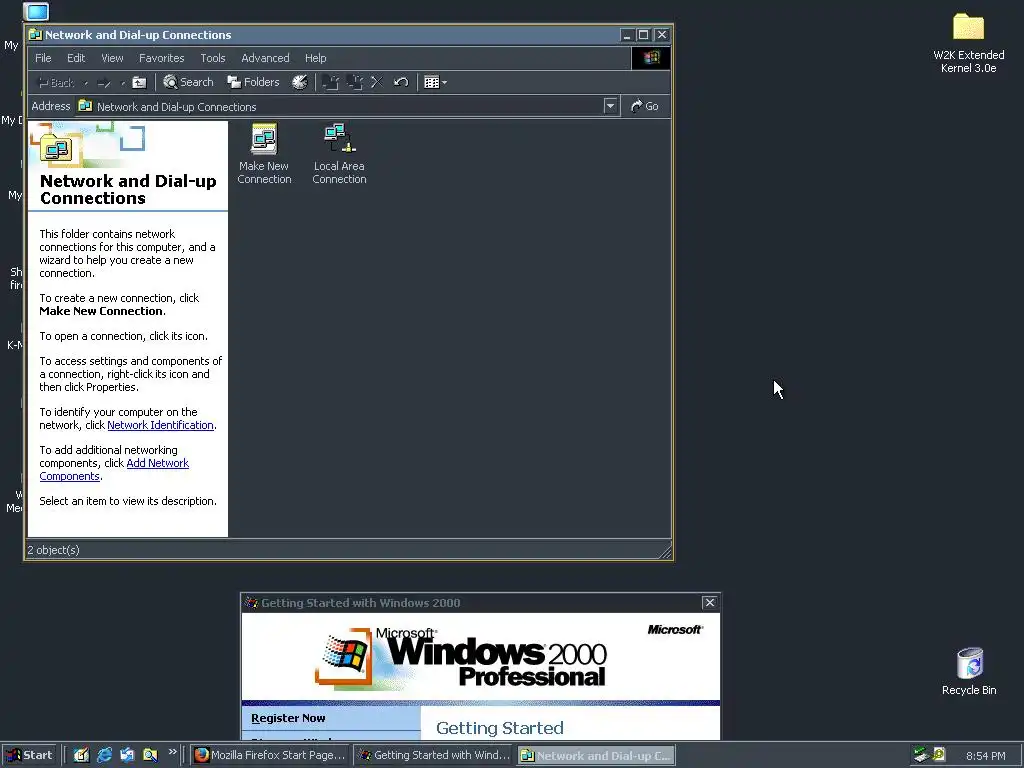The width and height of the screenshot is (1024, 768).
Task: Select the Make New Connection icon
Action: point(264,153)
